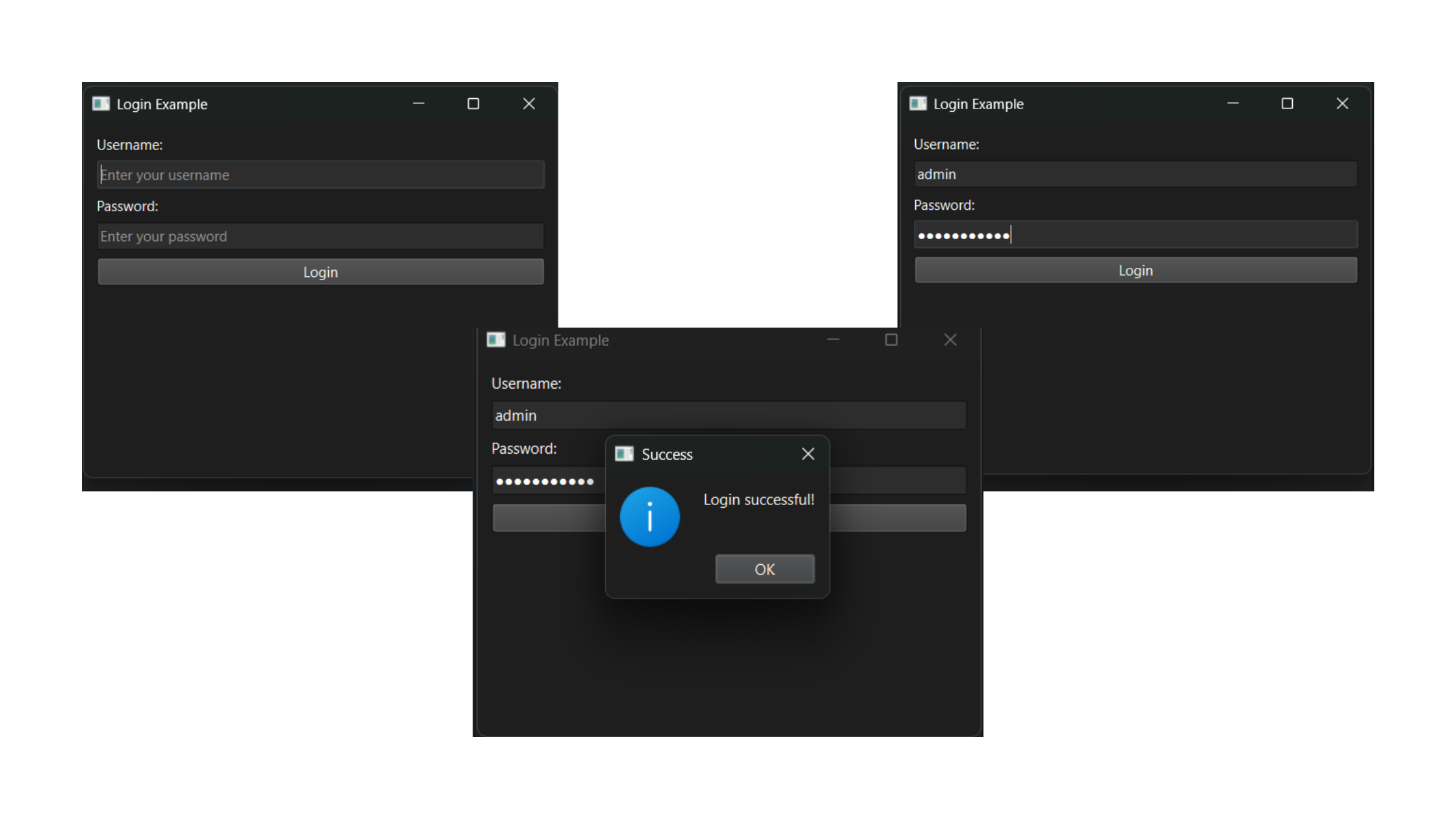Click the minimize icon on the right login window
This screenshot has width=1456, height=819.
click(1233, 103)
